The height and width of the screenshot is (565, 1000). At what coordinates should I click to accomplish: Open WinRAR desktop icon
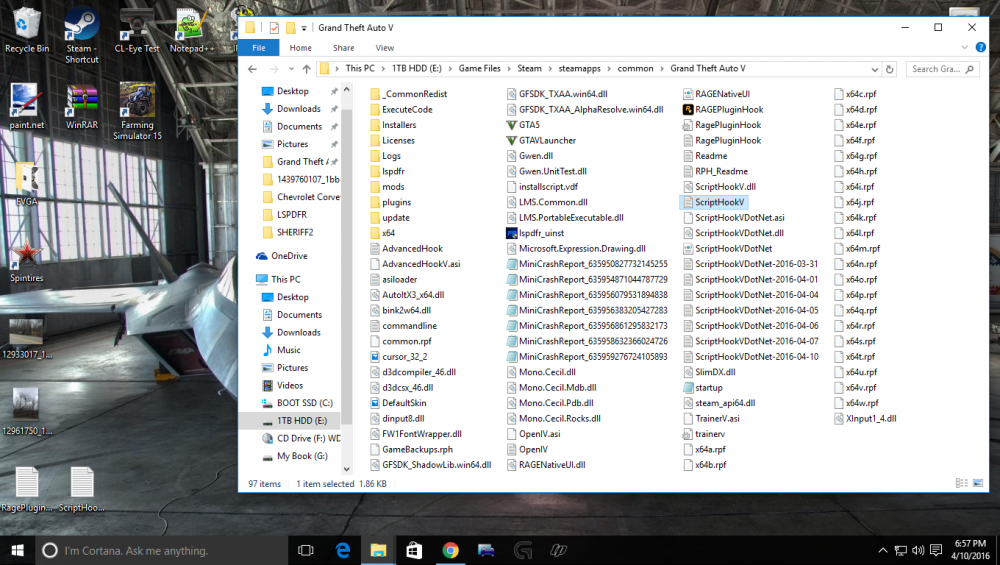click(x=82, y=107)
